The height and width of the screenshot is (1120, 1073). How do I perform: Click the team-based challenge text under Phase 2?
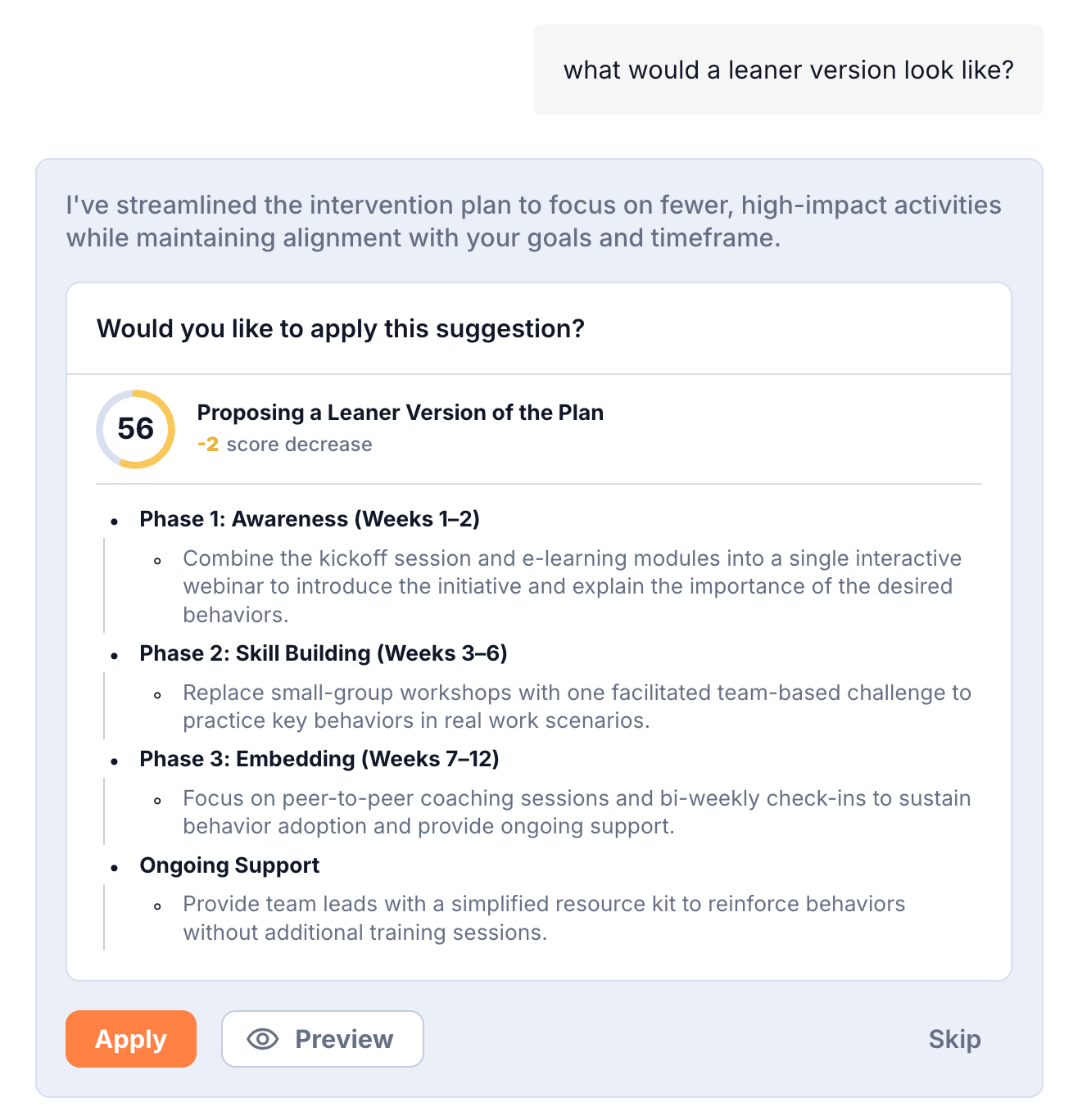(576, 707)
